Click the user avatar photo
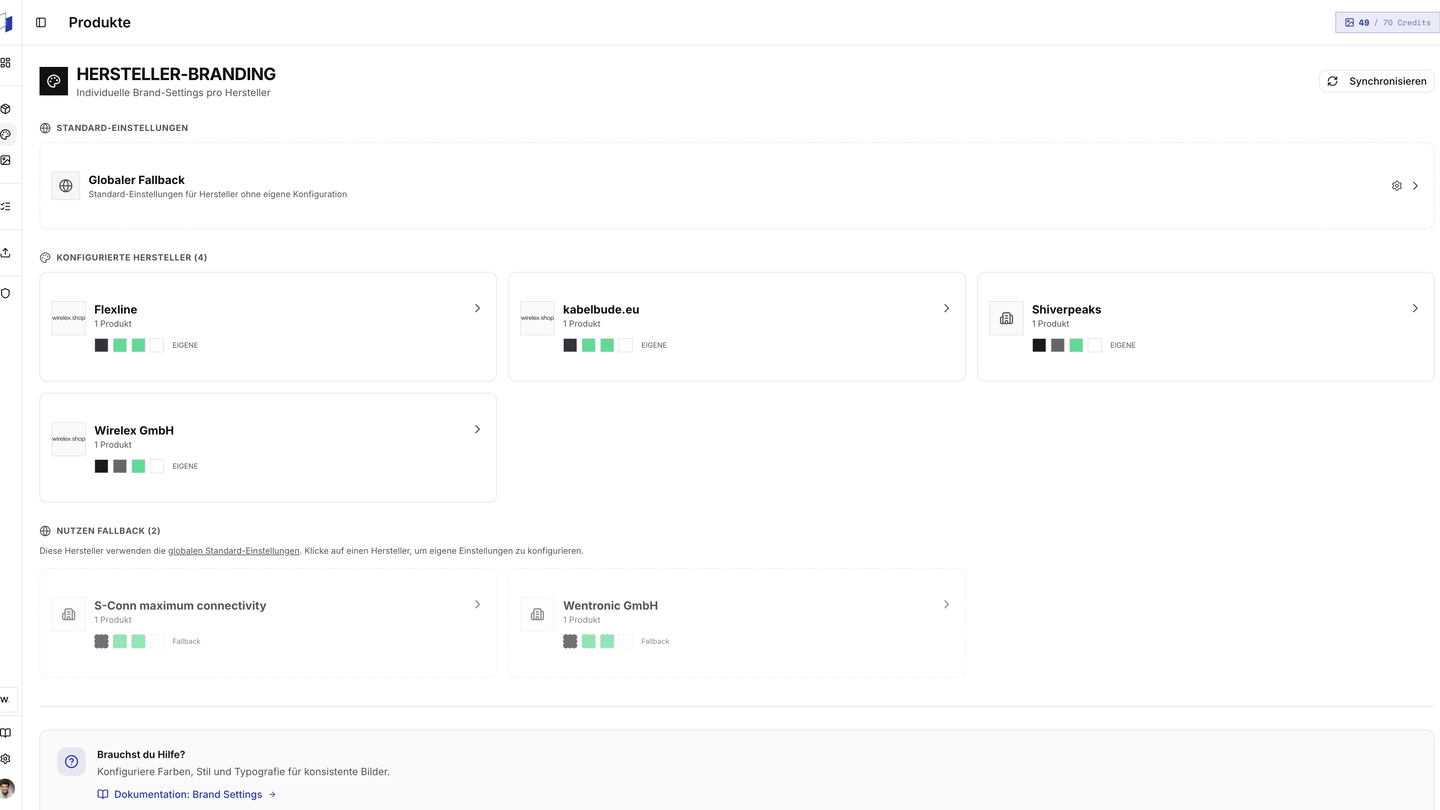The image size is (1440, 810). click(6, 788)
